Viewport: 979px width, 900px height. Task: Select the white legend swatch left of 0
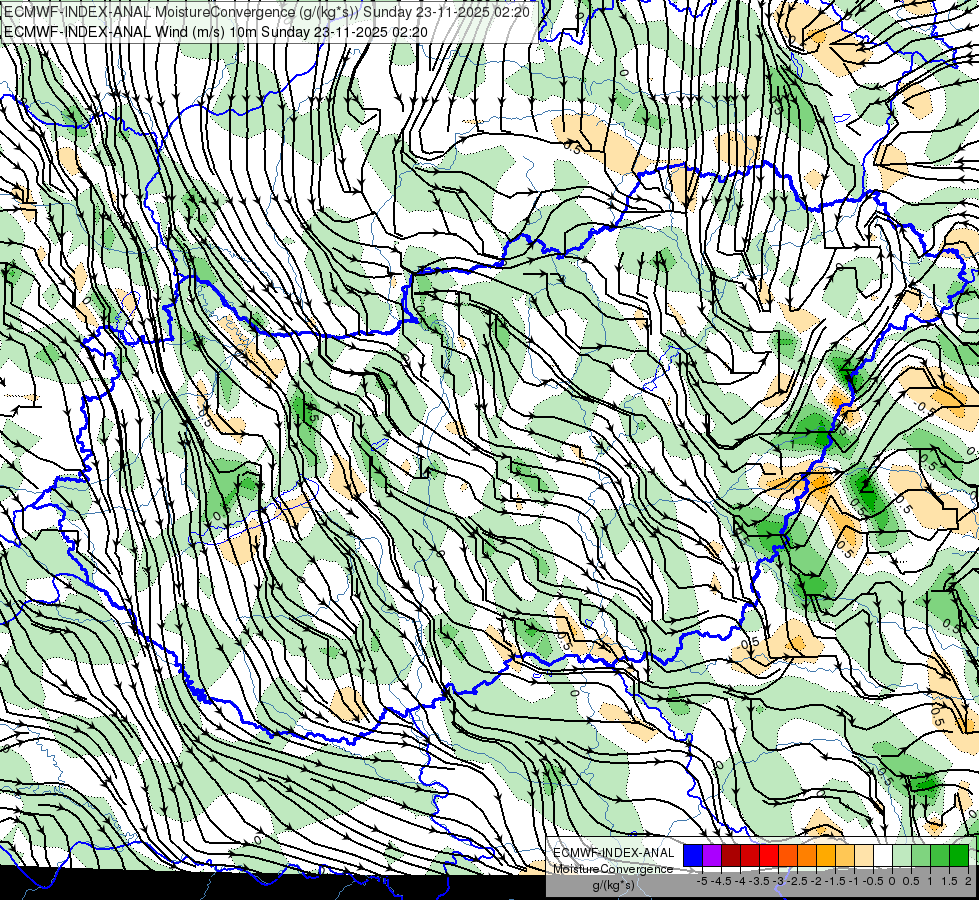pos(883,855)
